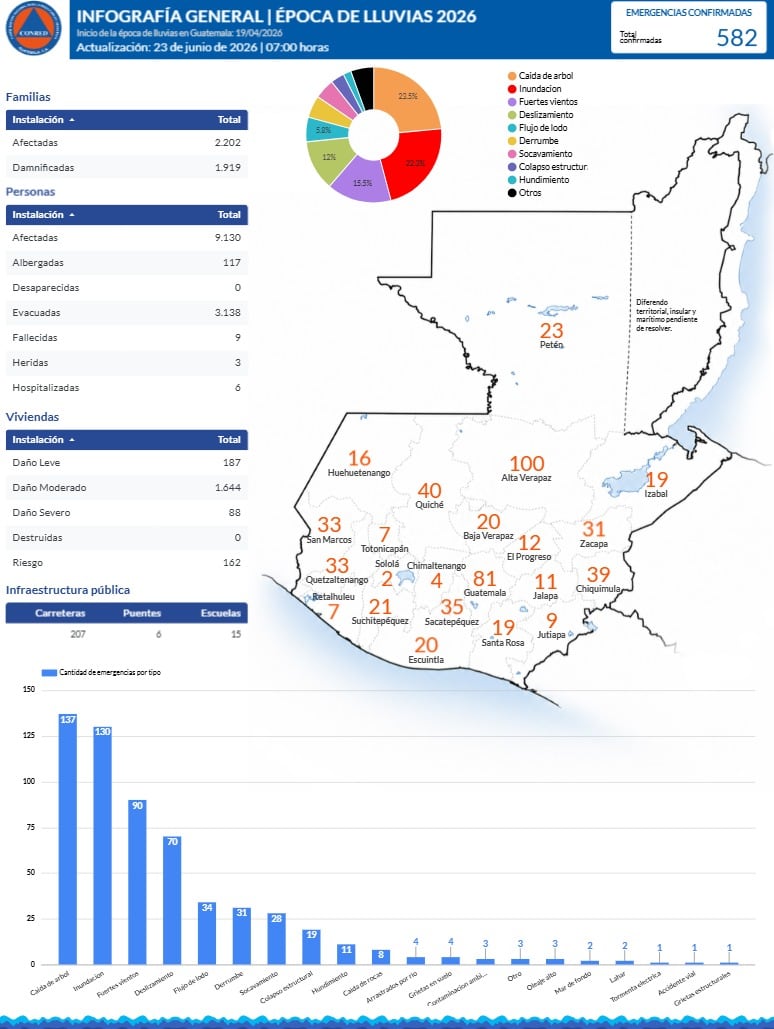Click the black Otros legend dot
Image resolution: width=774 pixels, height=1029 pixels.
coord(512,193)
